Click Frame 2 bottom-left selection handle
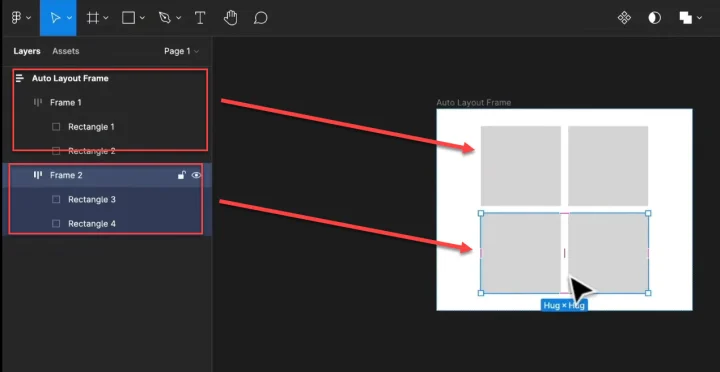 [x=481, y=293]
